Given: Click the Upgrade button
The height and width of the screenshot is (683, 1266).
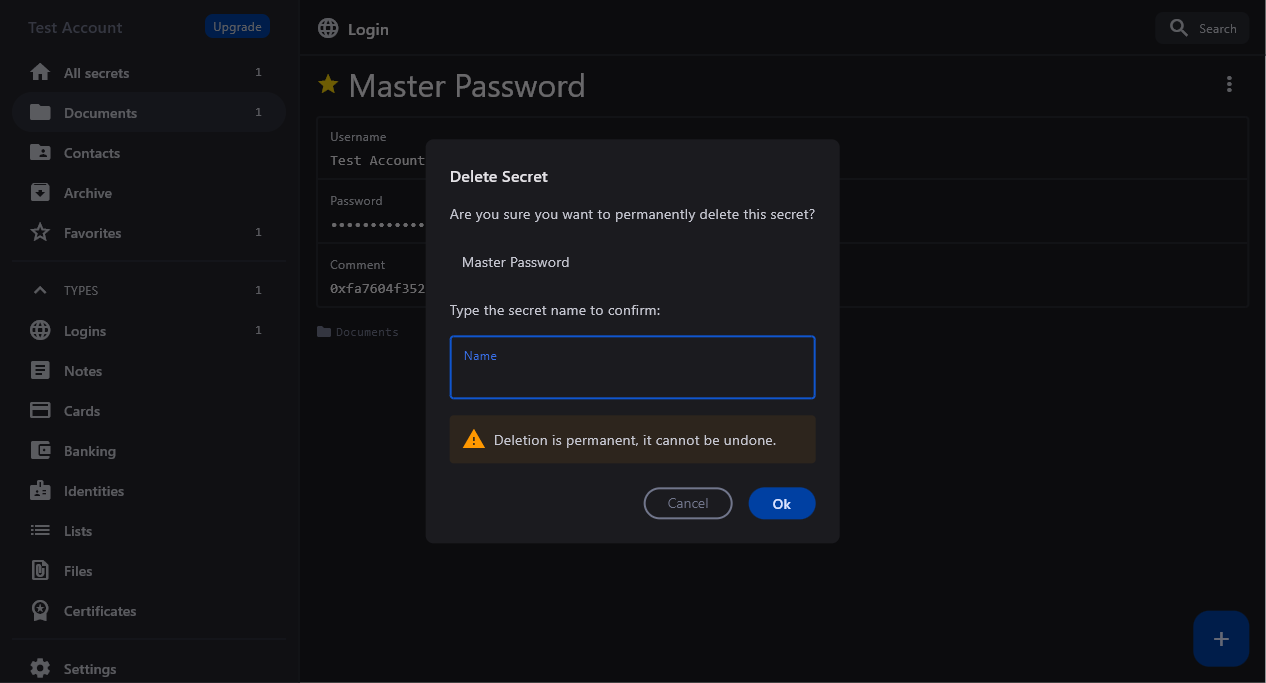Looking at the screenshot, I should click(x=237, y=27).
